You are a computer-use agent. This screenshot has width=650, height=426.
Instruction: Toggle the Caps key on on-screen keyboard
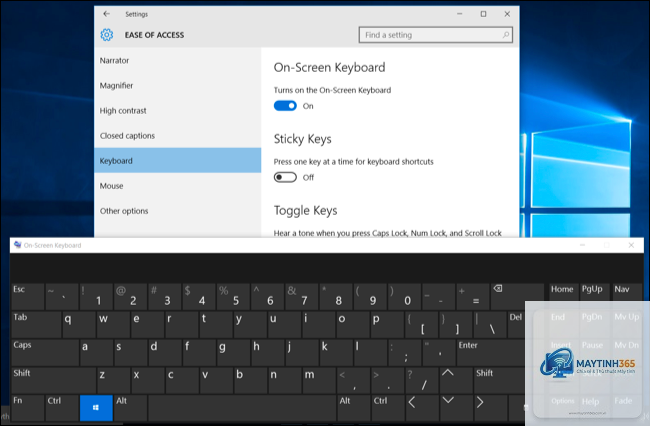45,352
